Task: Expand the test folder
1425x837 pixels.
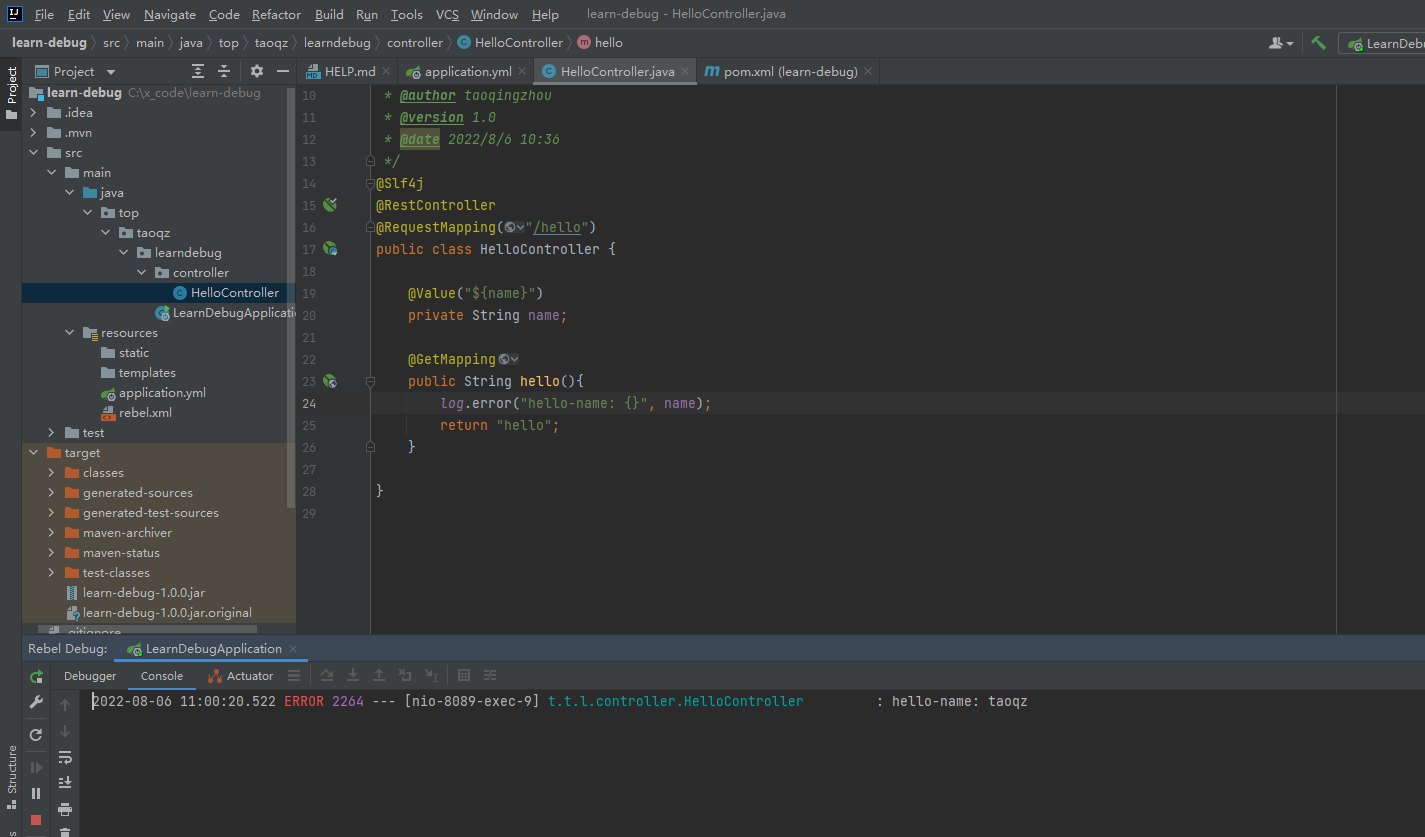Action: coord(51,433)
